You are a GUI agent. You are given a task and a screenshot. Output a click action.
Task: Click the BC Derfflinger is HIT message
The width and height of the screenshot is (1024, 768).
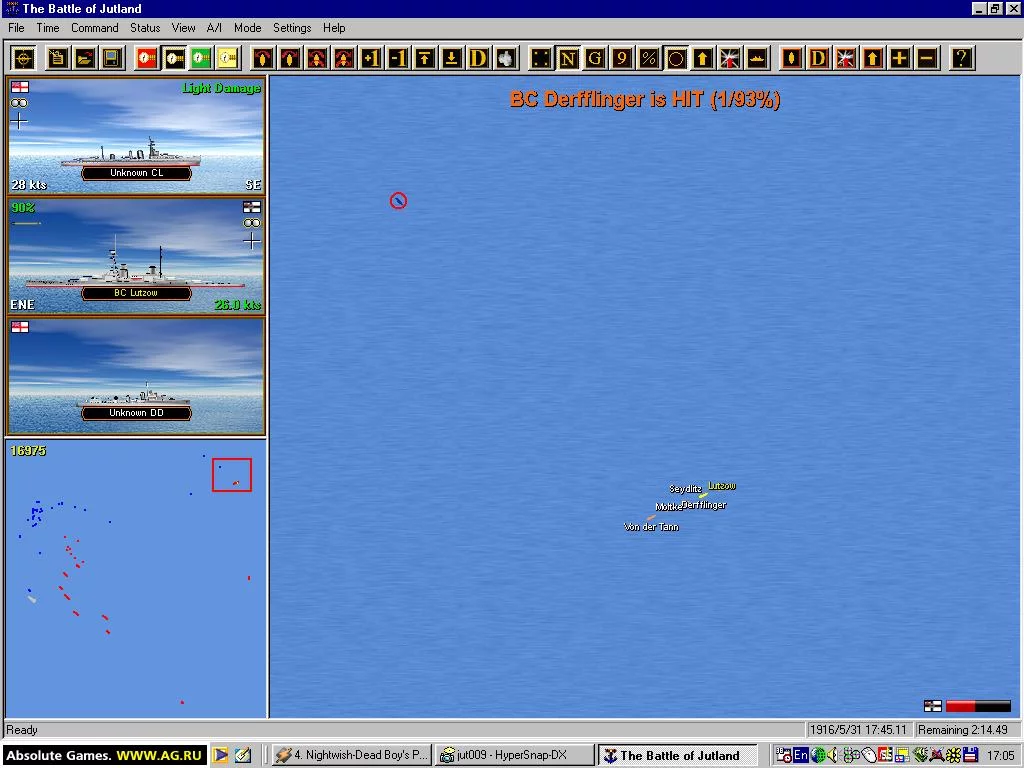(645, 99)
